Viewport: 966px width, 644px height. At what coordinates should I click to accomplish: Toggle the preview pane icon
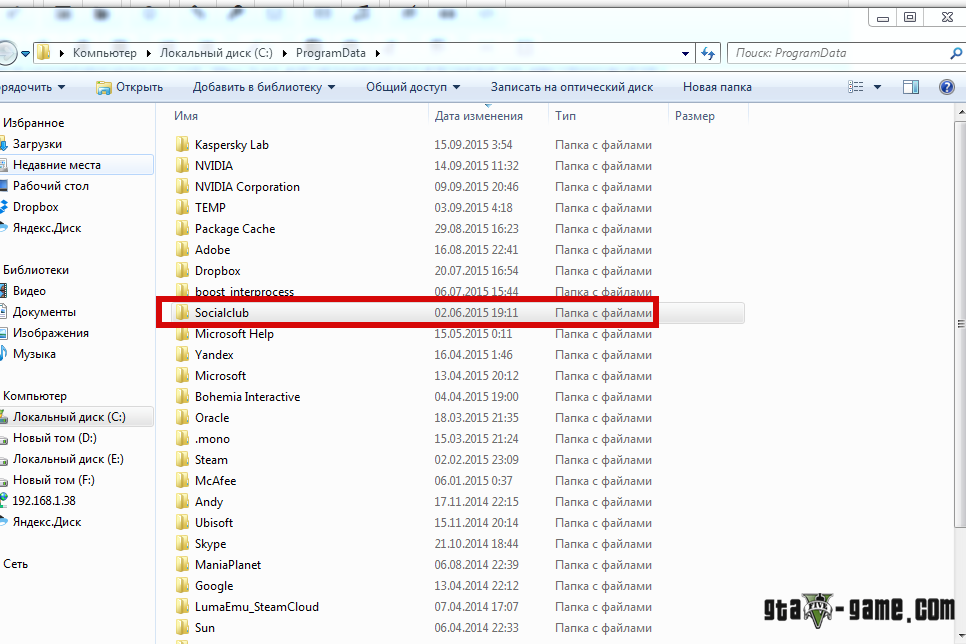click(911, 87)
